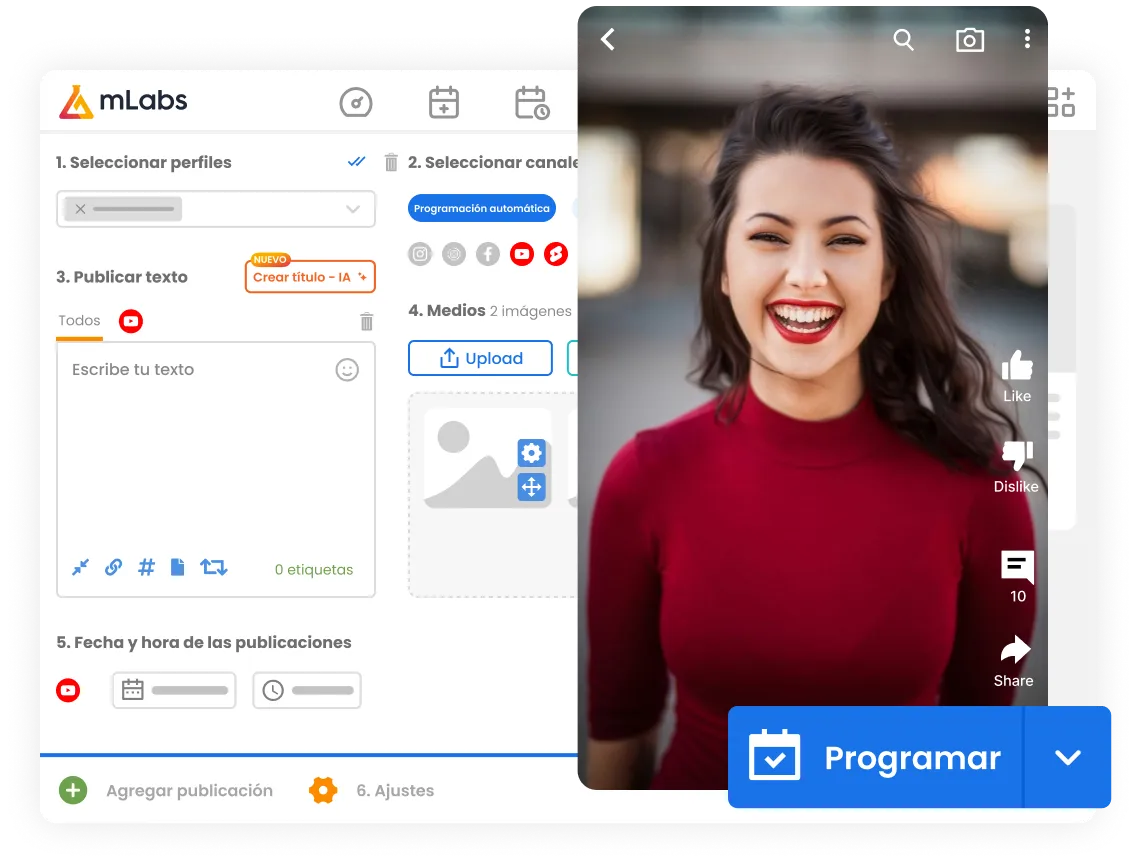Click the Upload button under Medios

[480, 358]
